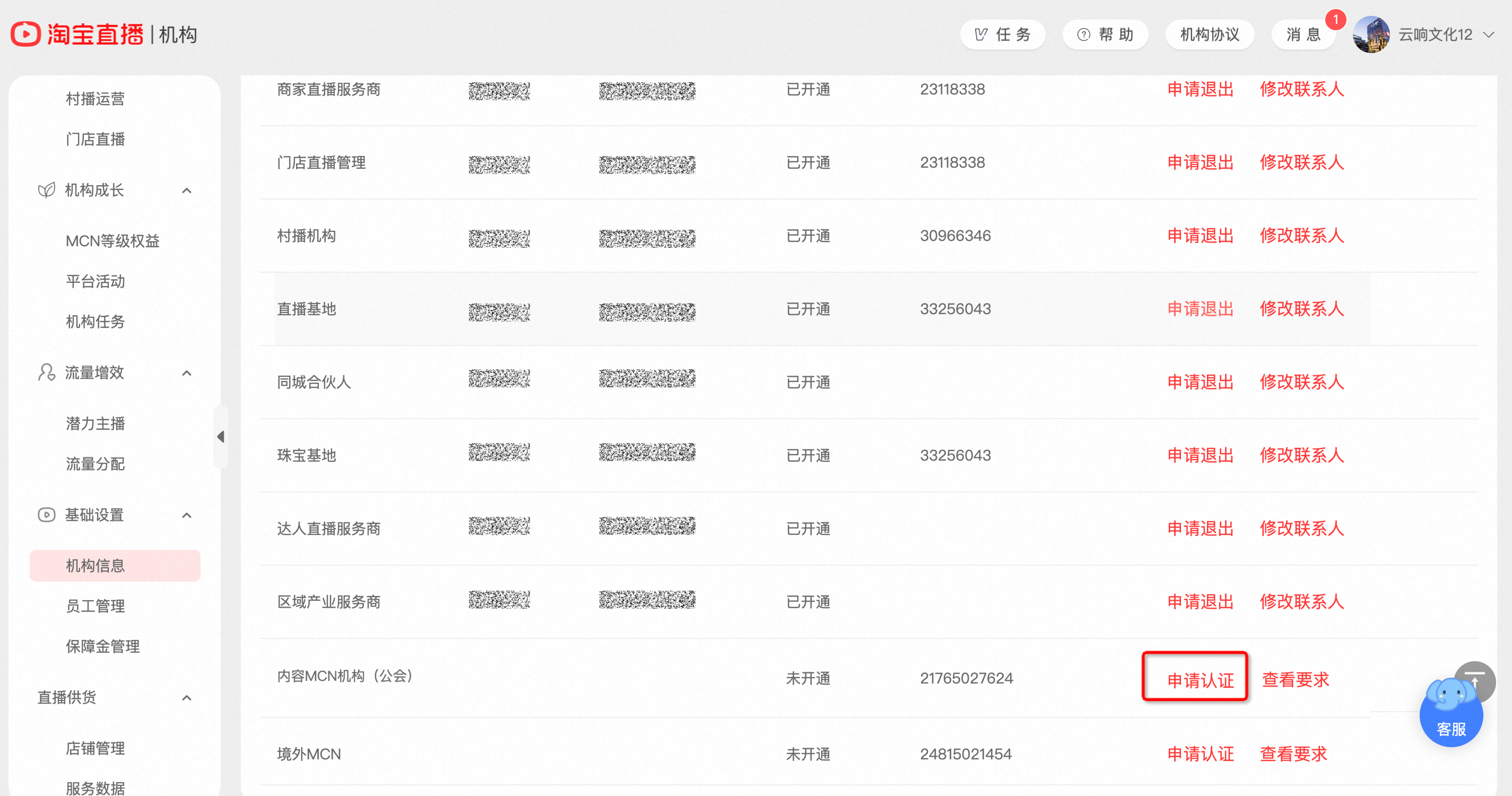Click 申请退出 for 村播机构
1512x796 pixels.
tap(1200, 236)
